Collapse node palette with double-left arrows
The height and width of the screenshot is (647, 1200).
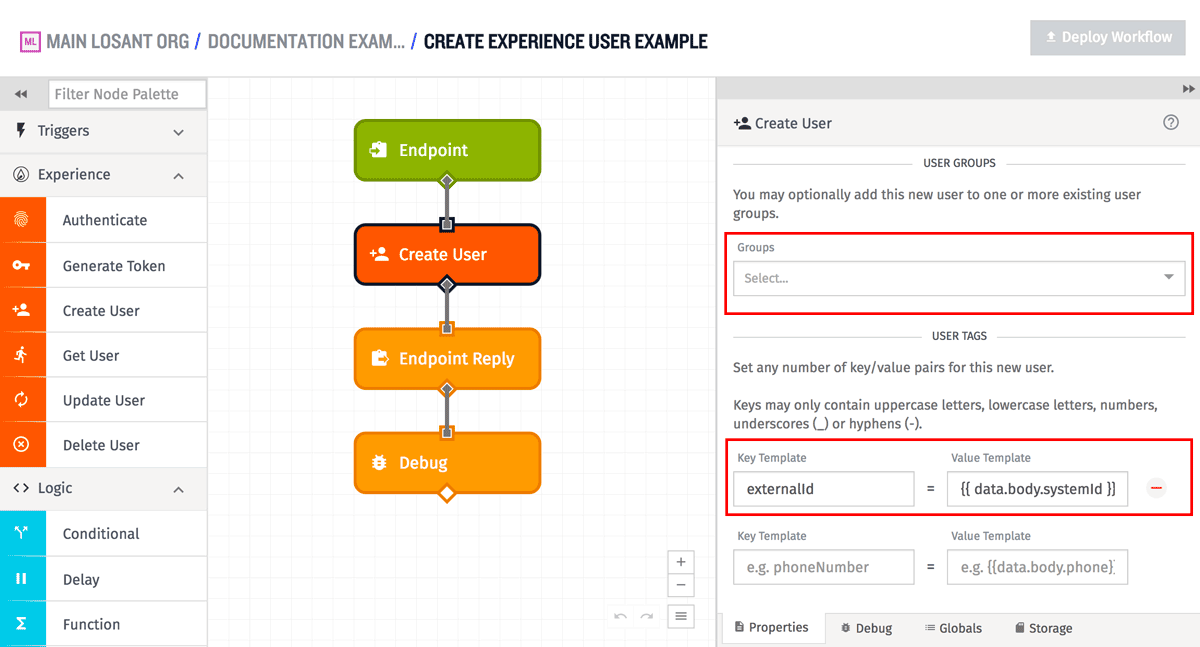click(21, 94)
